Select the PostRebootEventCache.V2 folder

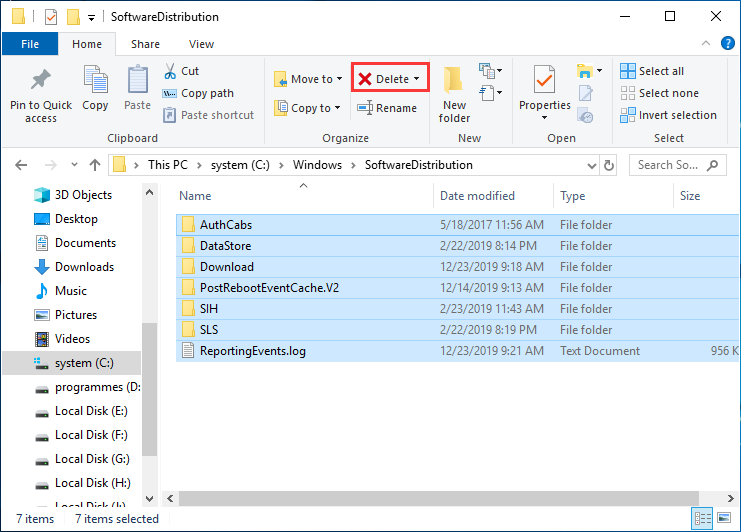click(x=457, y=288)
